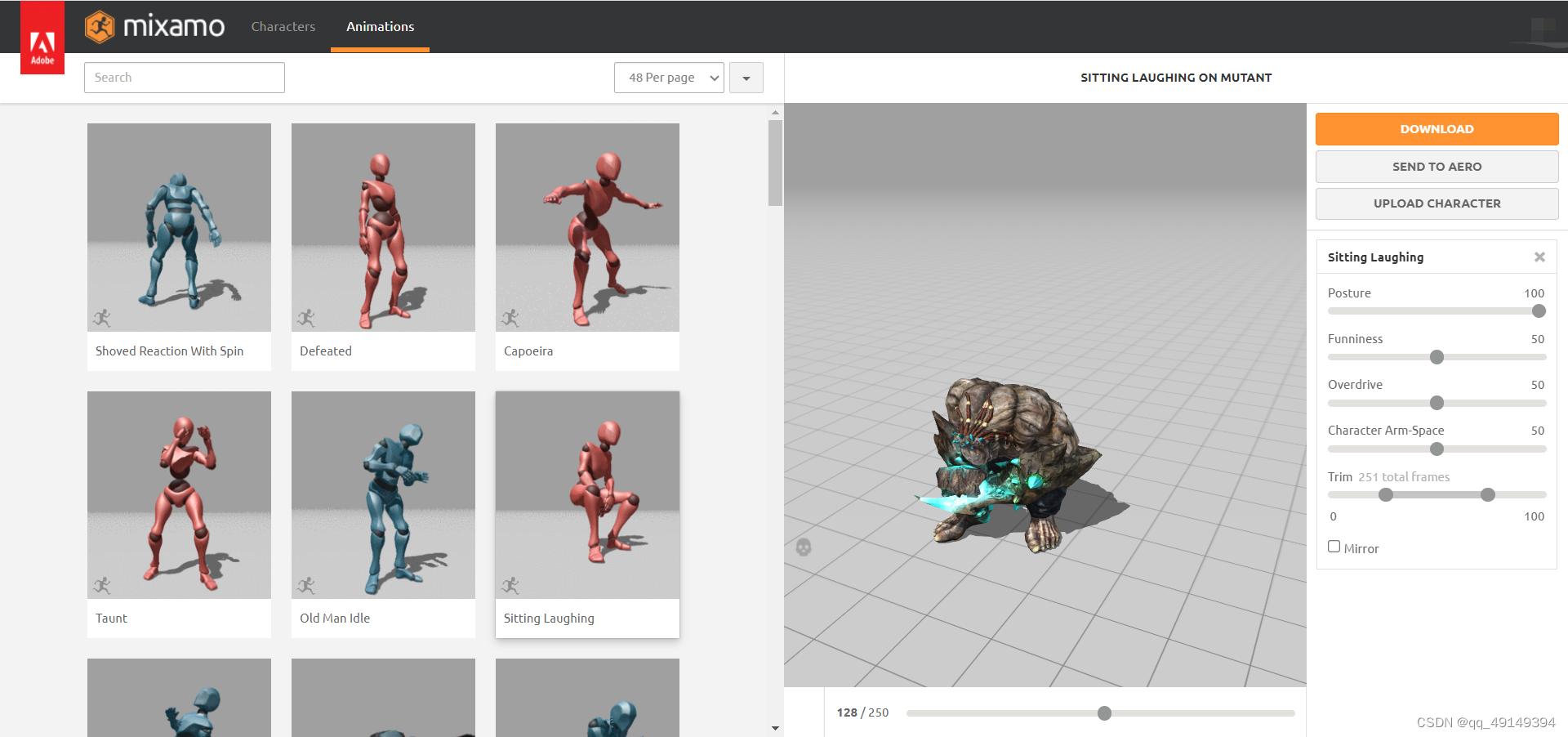Adjust the Posture slider handle
1568x737 pixels.
point(1539,311)
